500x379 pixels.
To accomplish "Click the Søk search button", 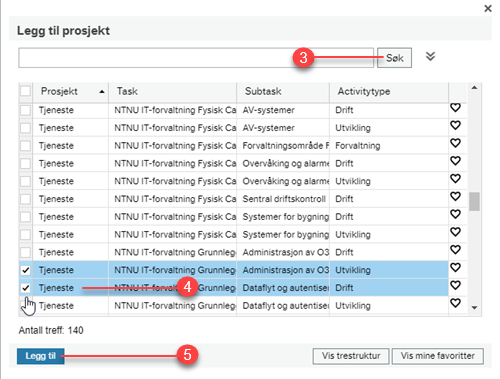I will (394, 58).
